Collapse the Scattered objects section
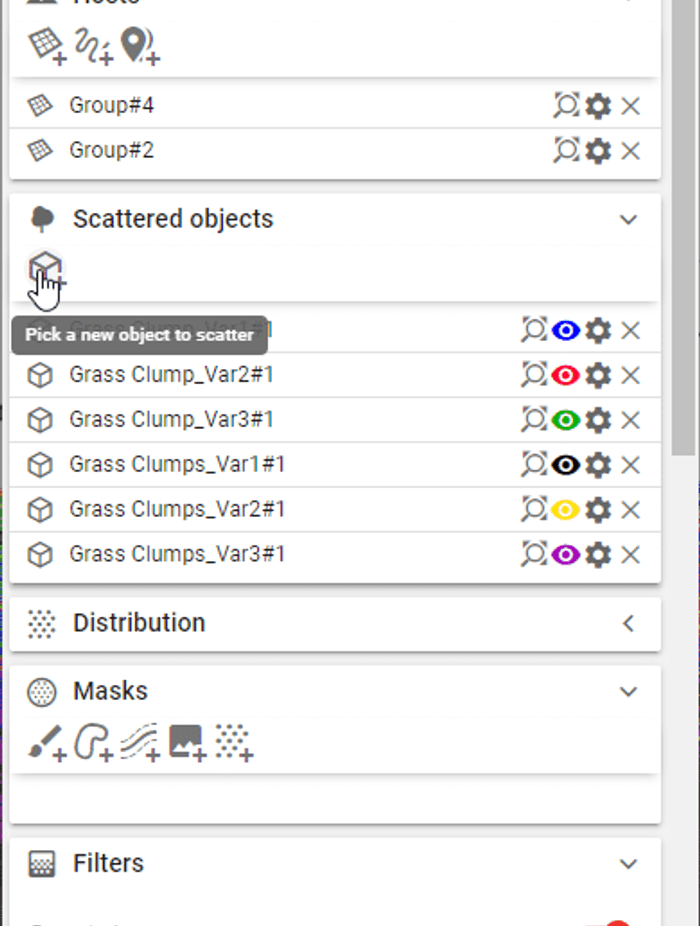This screenshot has width=700, height=926. (629, 219)
